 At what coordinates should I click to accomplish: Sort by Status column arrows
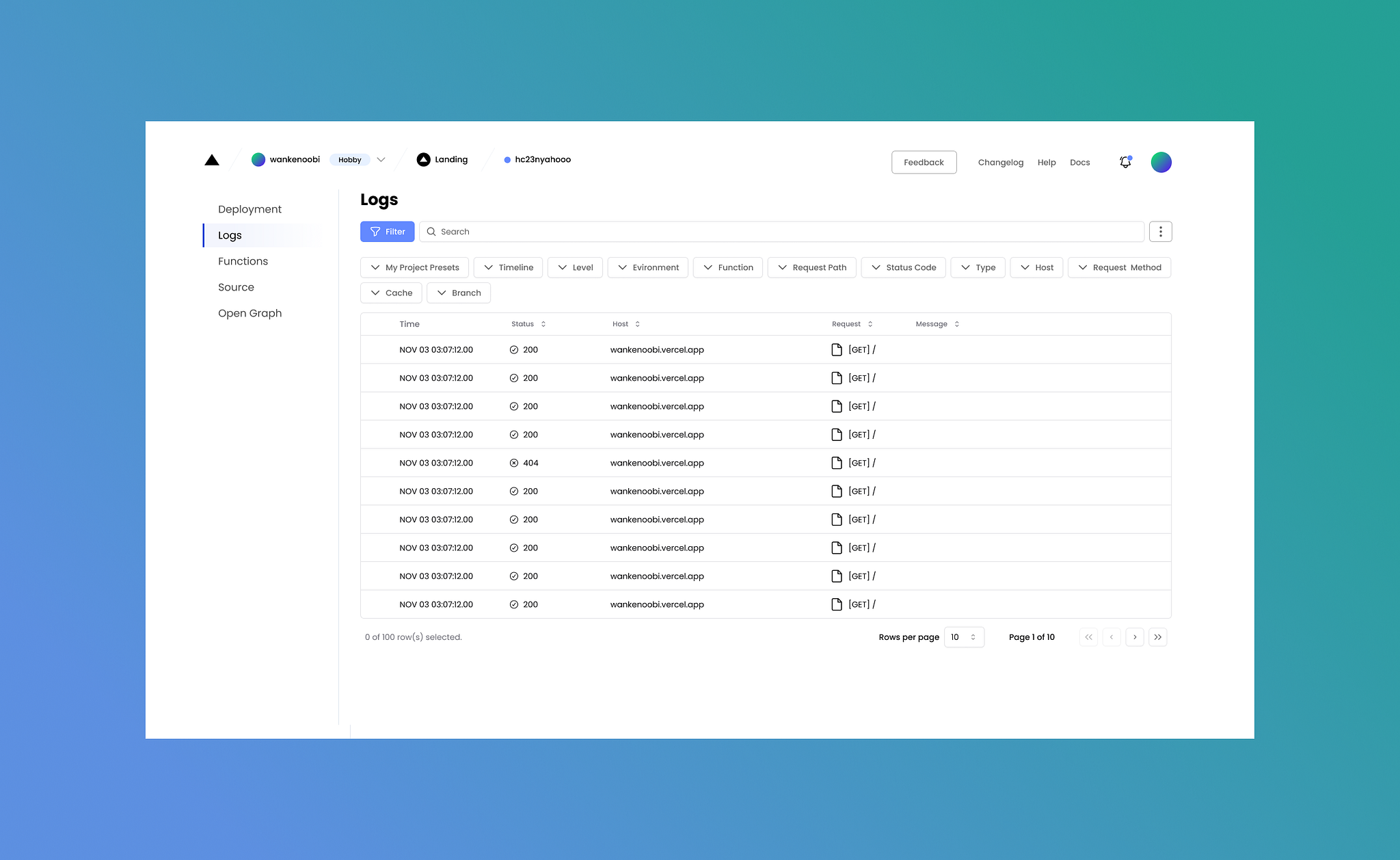click(x=543, y=324)
